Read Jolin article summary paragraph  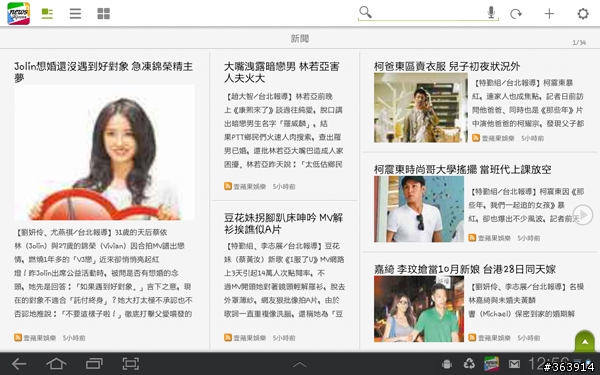click(103, 273)
